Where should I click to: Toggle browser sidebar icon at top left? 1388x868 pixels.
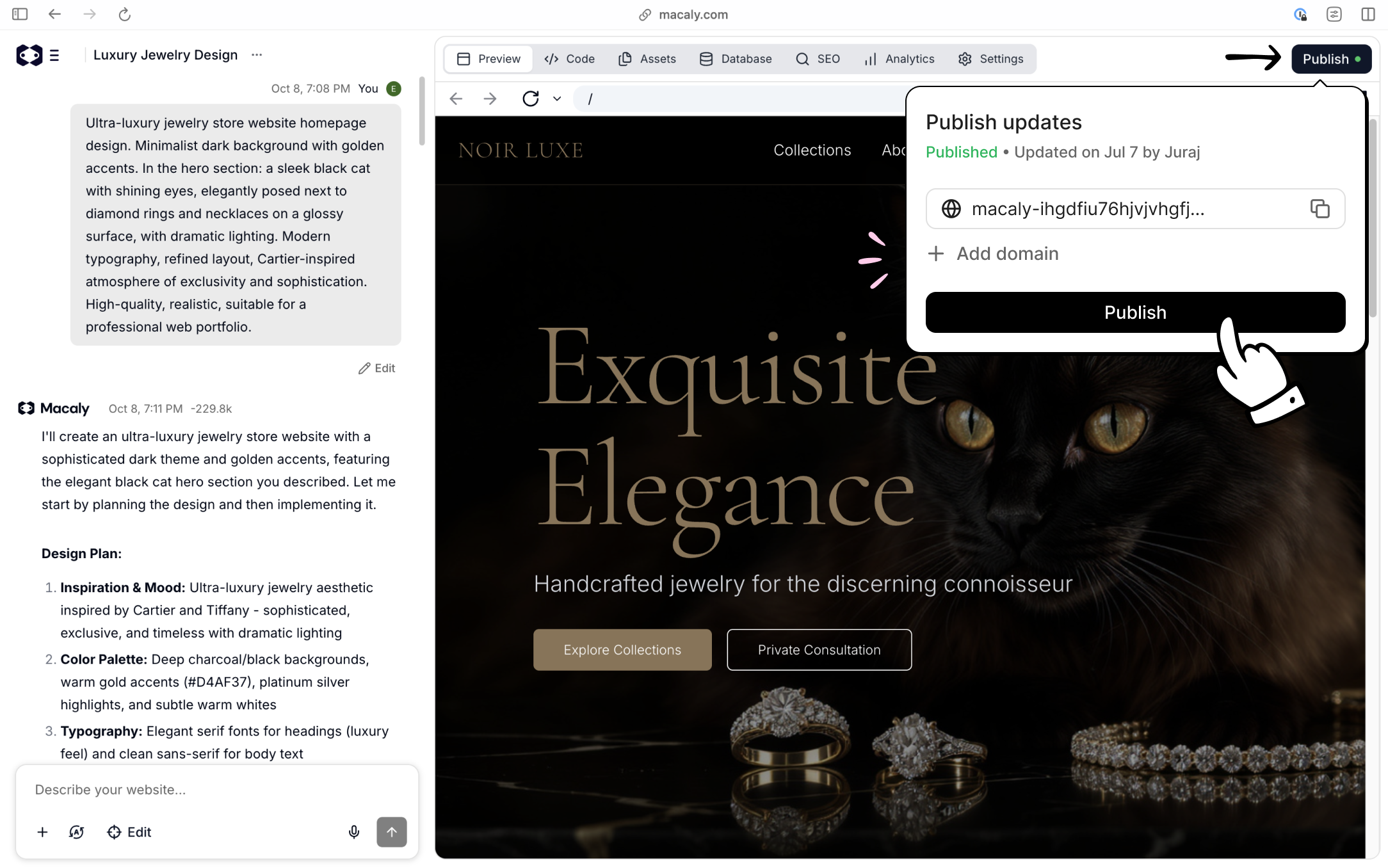[20, 14]
